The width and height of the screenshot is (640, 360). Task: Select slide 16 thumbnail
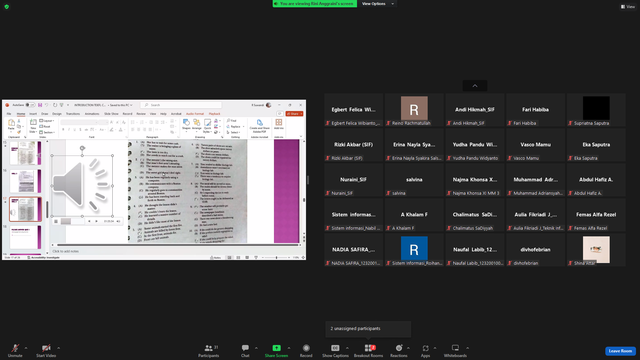pyautogui.click(x=25, y=181)
